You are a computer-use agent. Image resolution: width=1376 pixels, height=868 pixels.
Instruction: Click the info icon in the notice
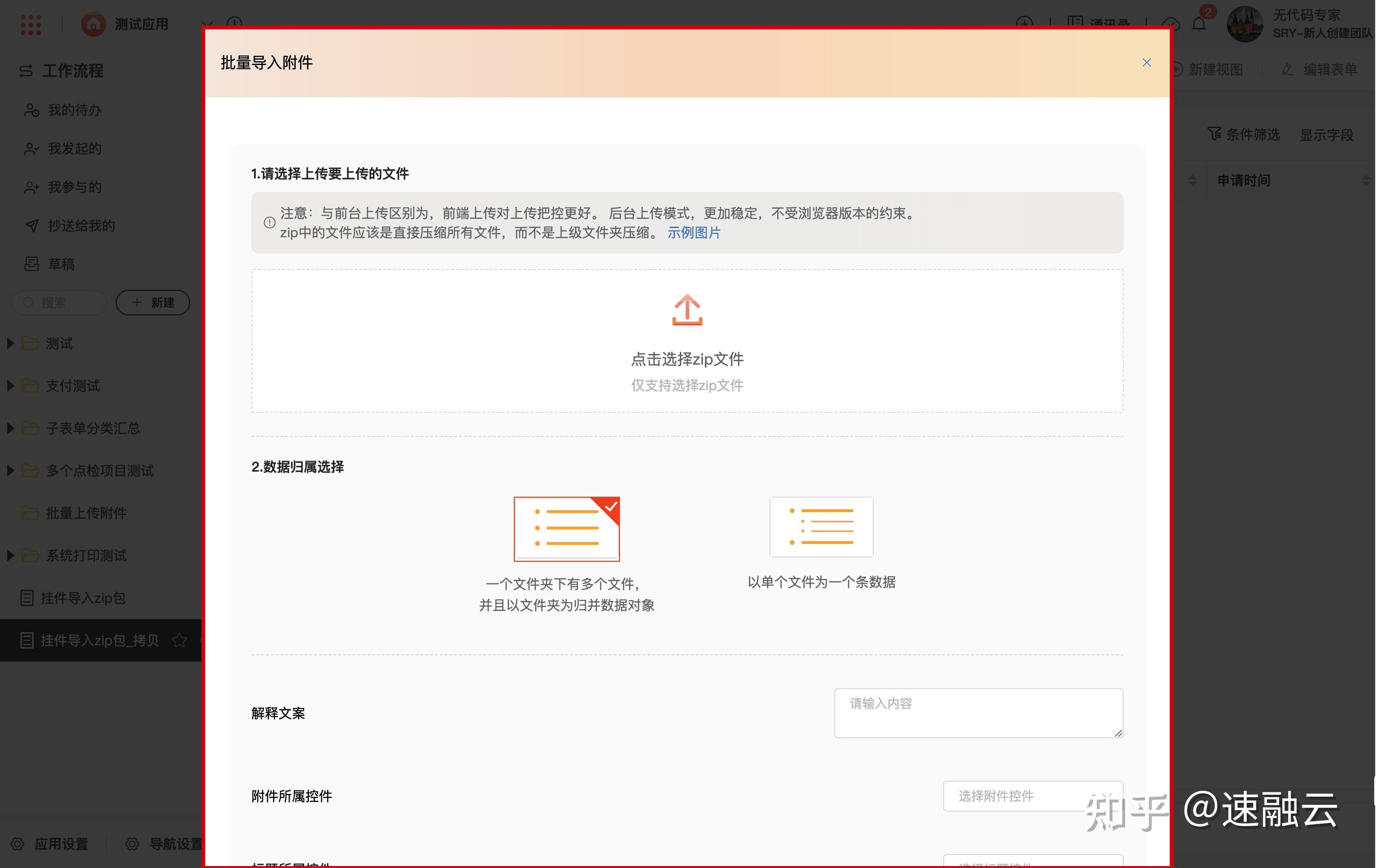[x=269, y=223]
